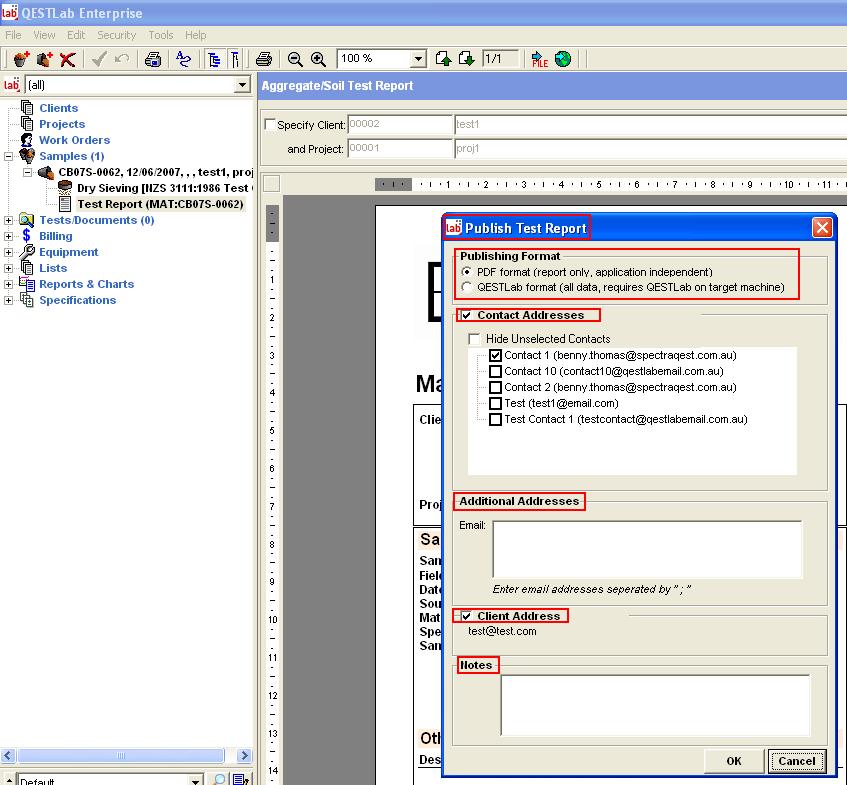The width and height of the screenshot is (847, 785).
Task: Go to next page with down arrow icon
Action: point(465,59)
